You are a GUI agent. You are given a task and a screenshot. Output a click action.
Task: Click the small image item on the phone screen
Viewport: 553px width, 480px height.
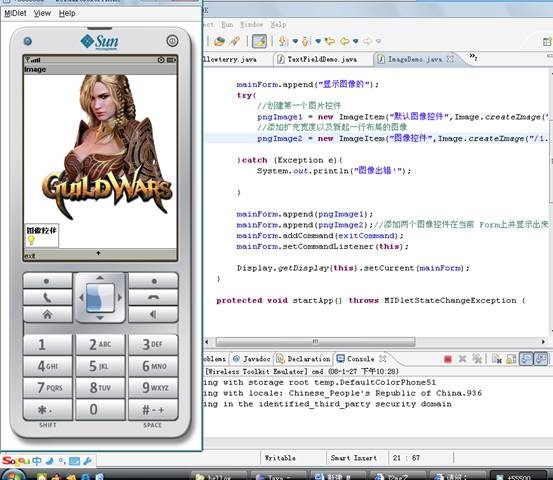(x=41, y=235)
